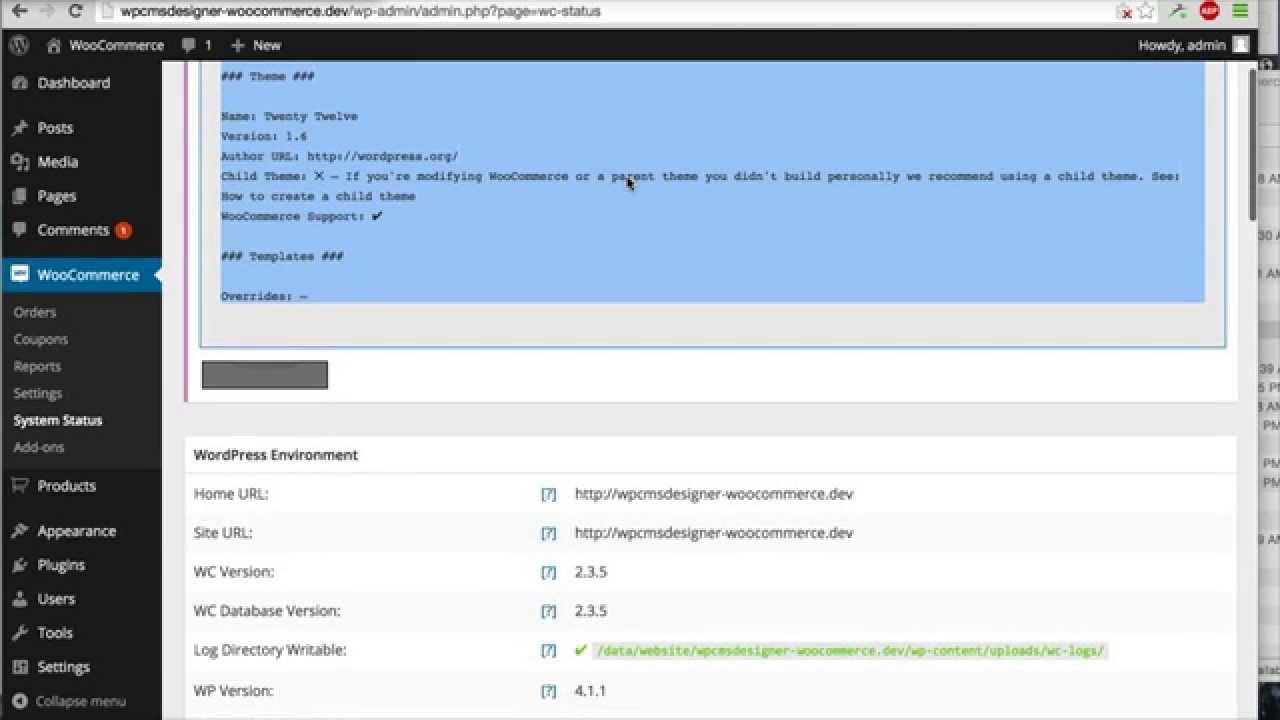1280x720 pixels.
Task: Show help tooltip for WC Database Version
Action: [548, 611]
